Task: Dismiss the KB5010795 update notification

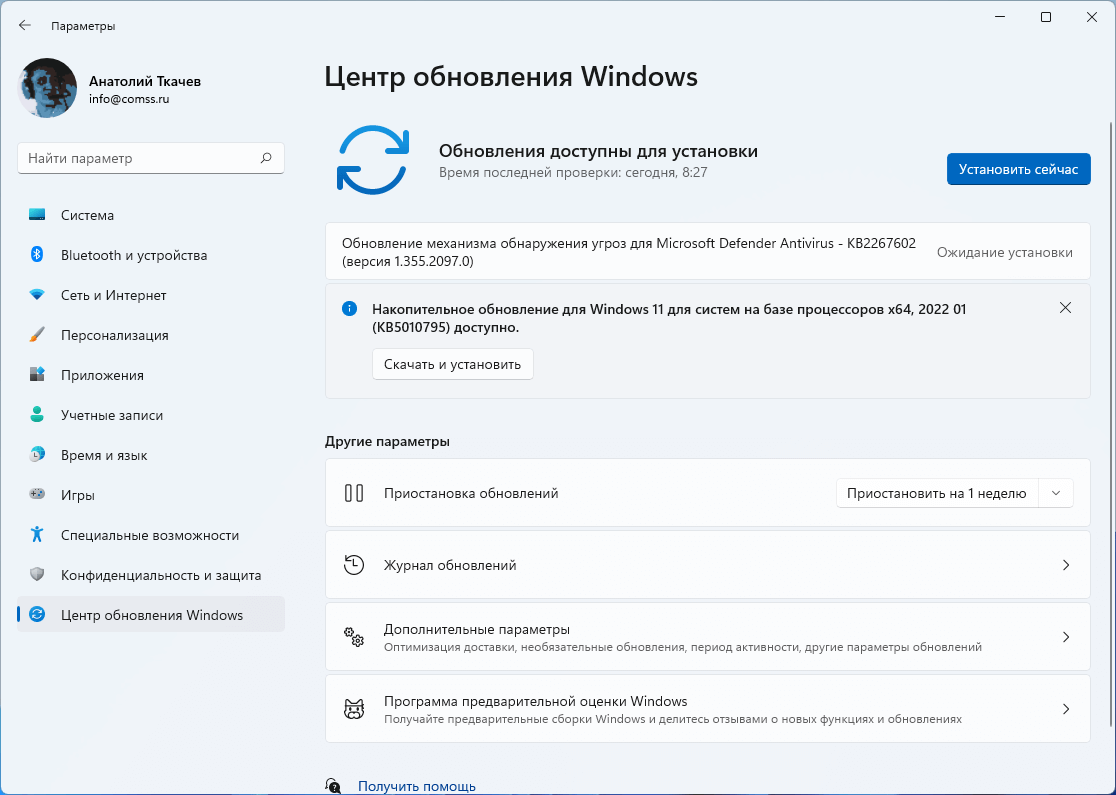Action: point(1065,308)
